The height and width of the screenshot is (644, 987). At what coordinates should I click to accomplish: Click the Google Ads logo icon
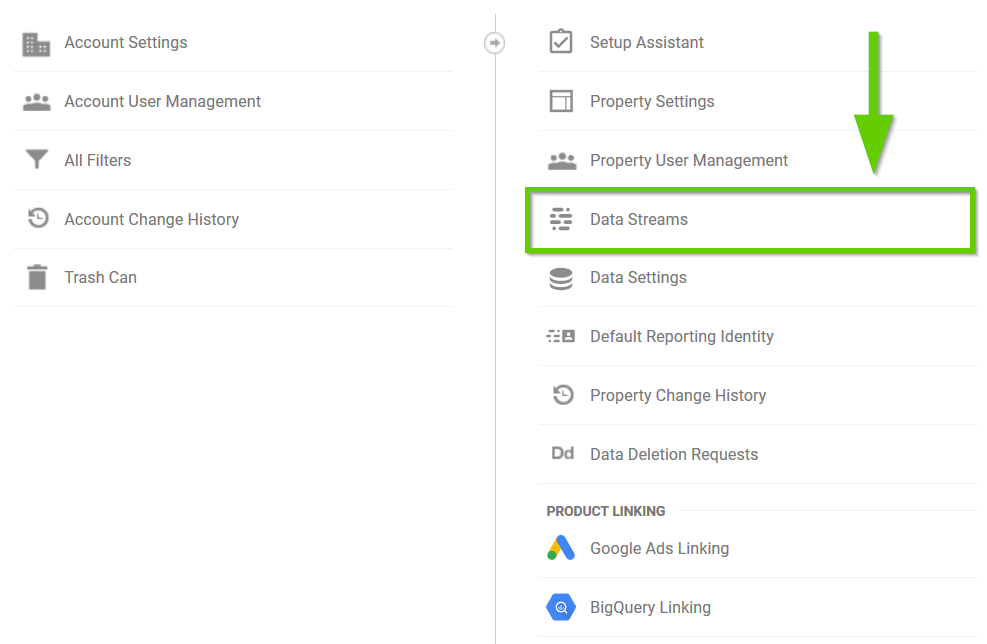(561, 548)
